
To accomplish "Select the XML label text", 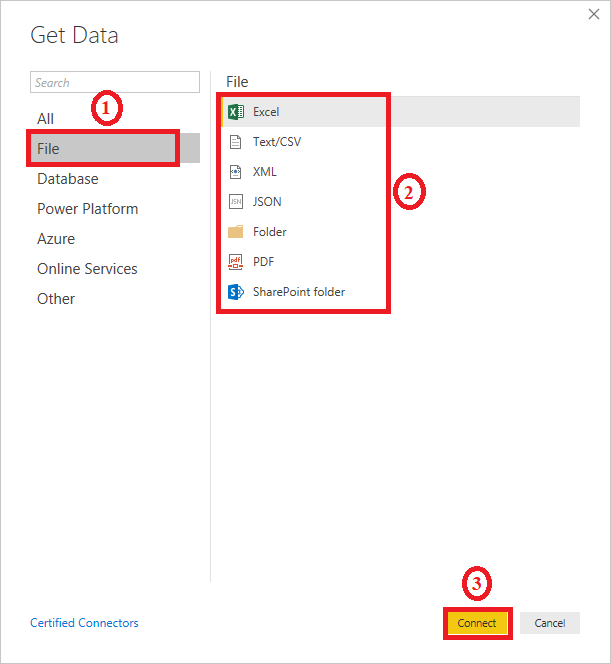I will pyautogui.click(x=265, y=172).
